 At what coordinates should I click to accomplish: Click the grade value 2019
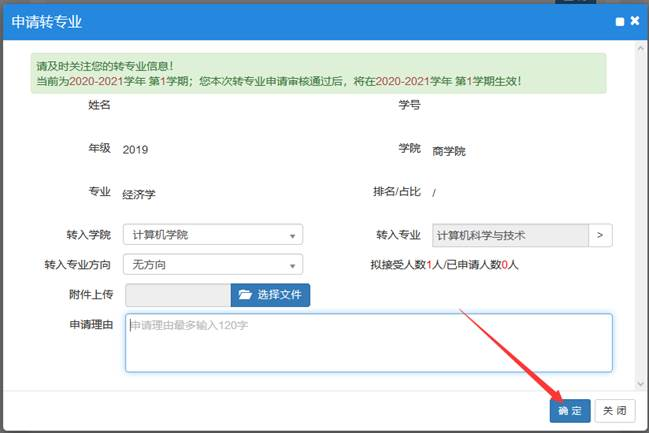point(135,149)
